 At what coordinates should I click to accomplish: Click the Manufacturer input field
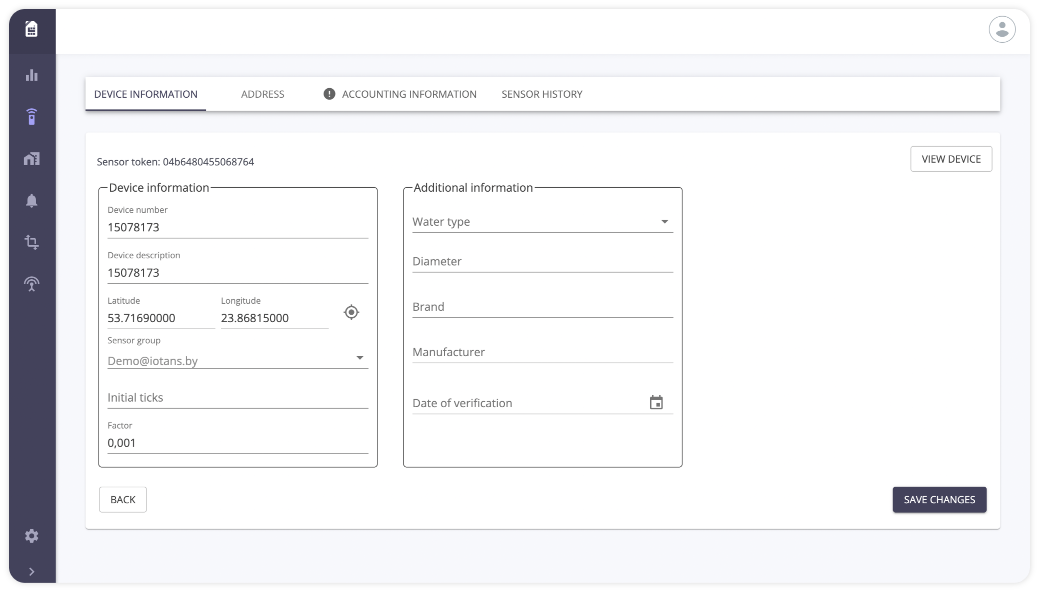pos(542,352)
